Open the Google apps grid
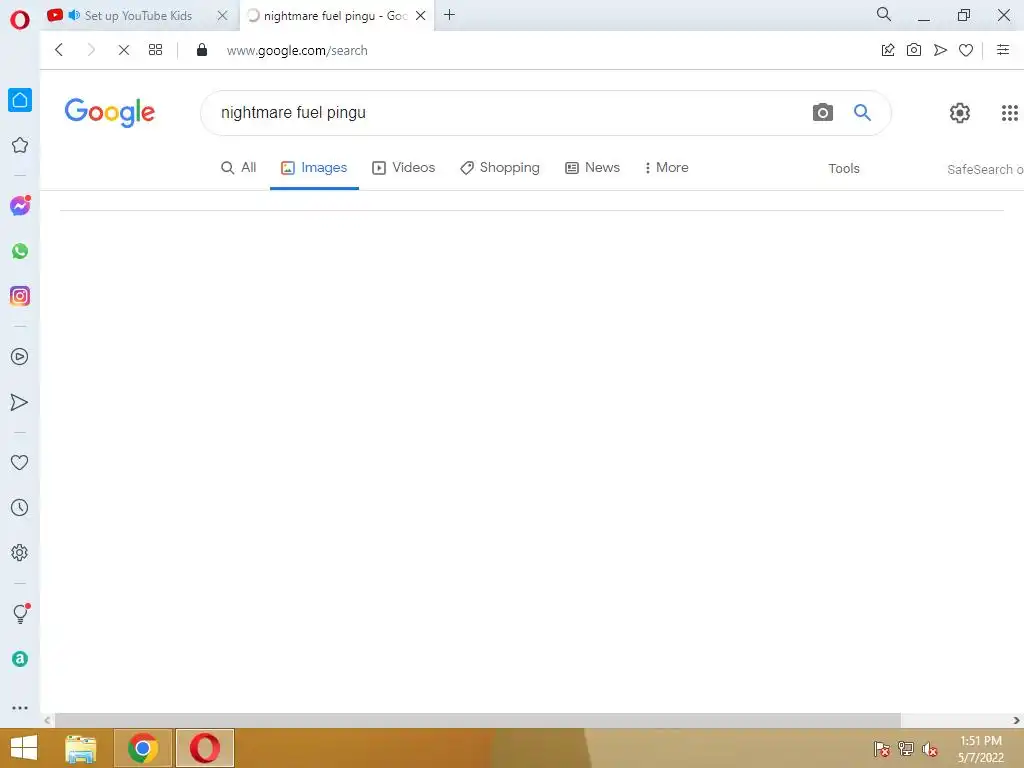1024x768 pixels. [1010, 113]
